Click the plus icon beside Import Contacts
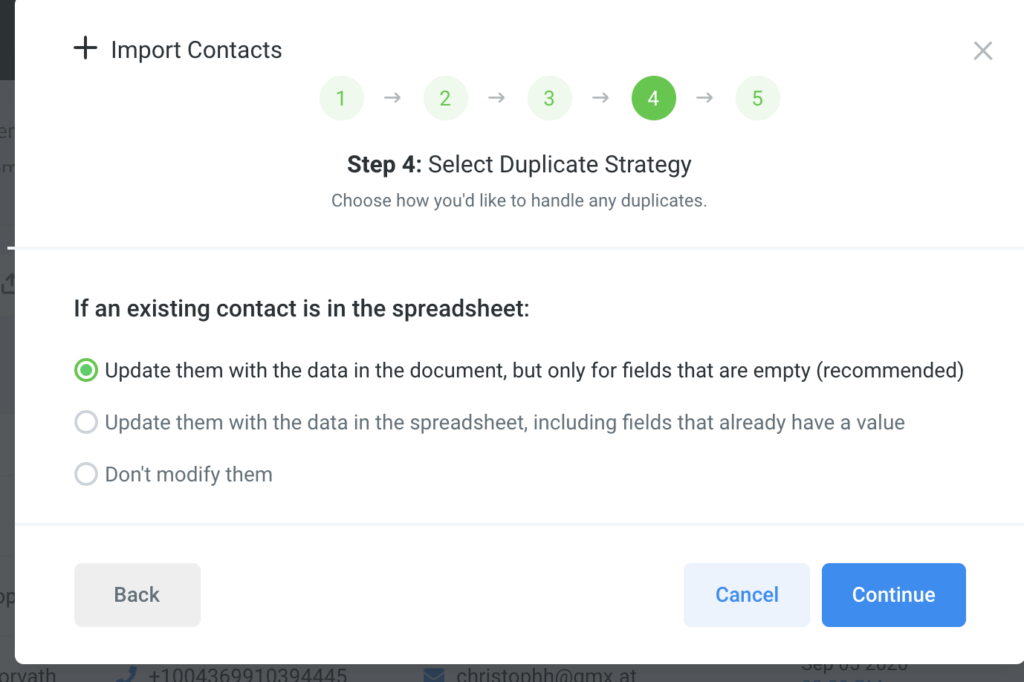Screen dimensions: 1024x682 pyautogui.click(x=86, y=49)
